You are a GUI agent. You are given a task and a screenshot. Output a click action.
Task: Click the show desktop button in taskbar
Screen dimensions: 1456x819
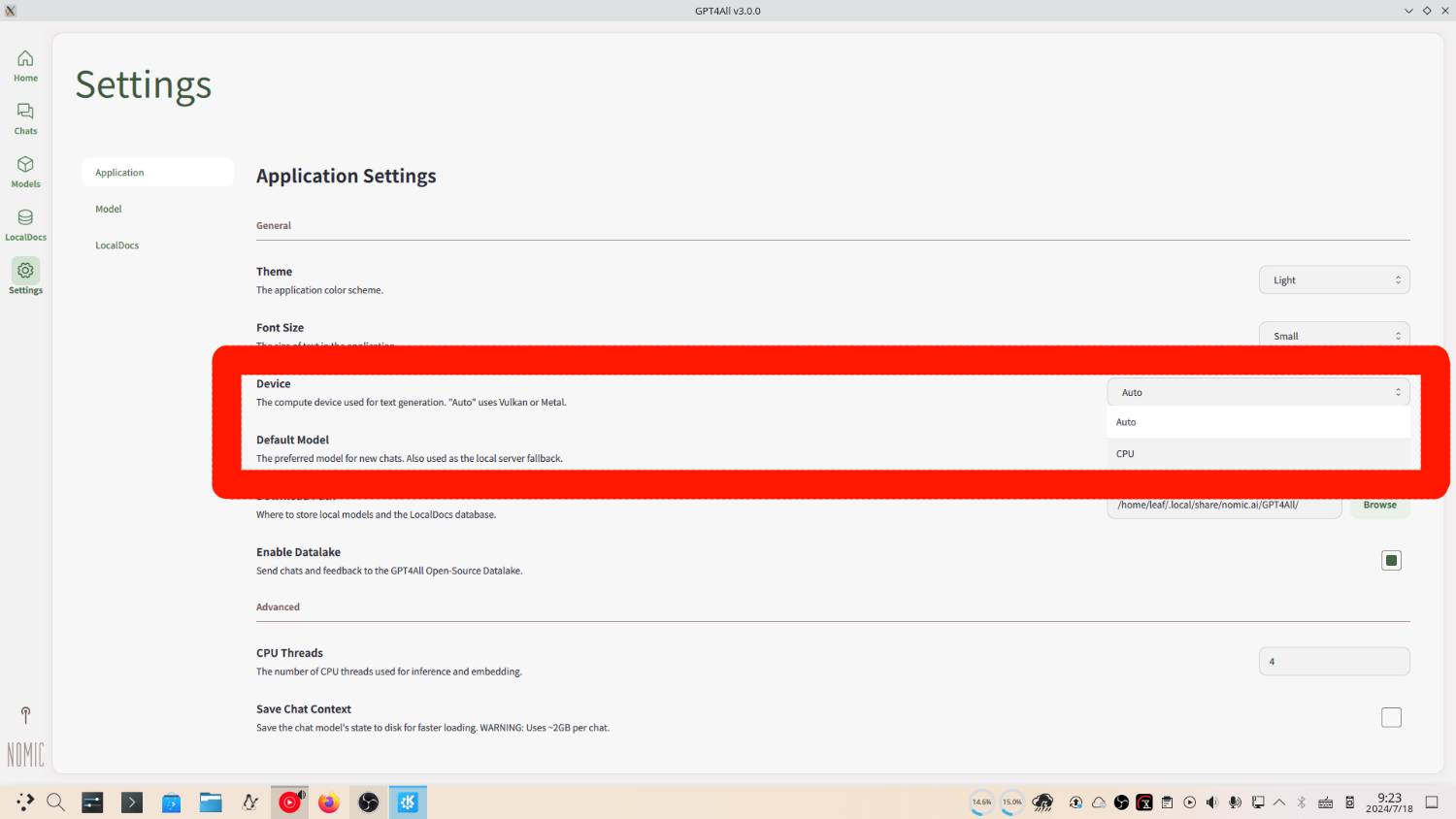(x=1431, y=803)
